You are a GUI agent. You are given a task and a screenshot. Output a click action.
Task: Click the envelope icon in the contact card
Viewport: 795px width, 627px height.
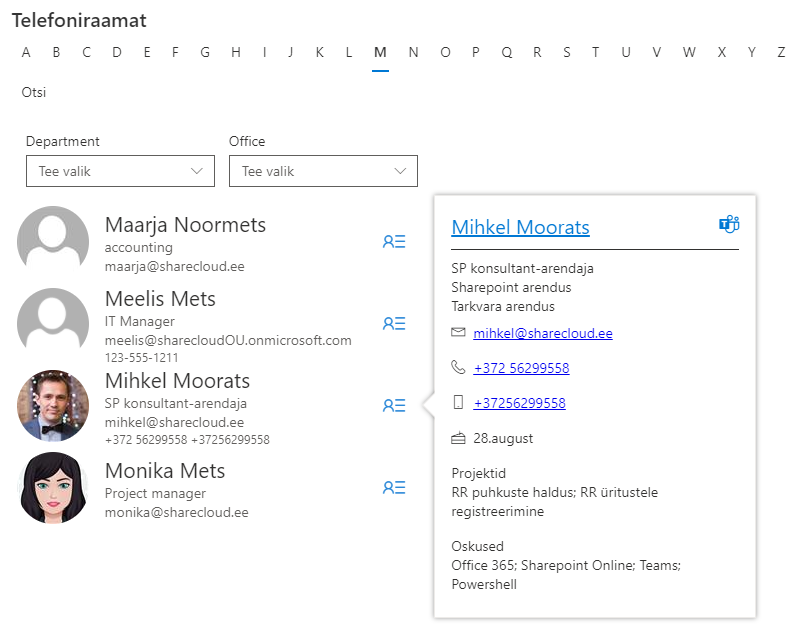point(458,333)
